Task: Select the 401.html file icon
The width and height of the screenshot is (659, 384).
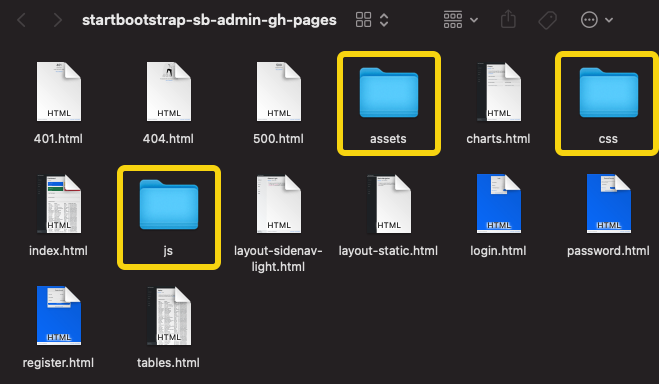Action: 59,92
